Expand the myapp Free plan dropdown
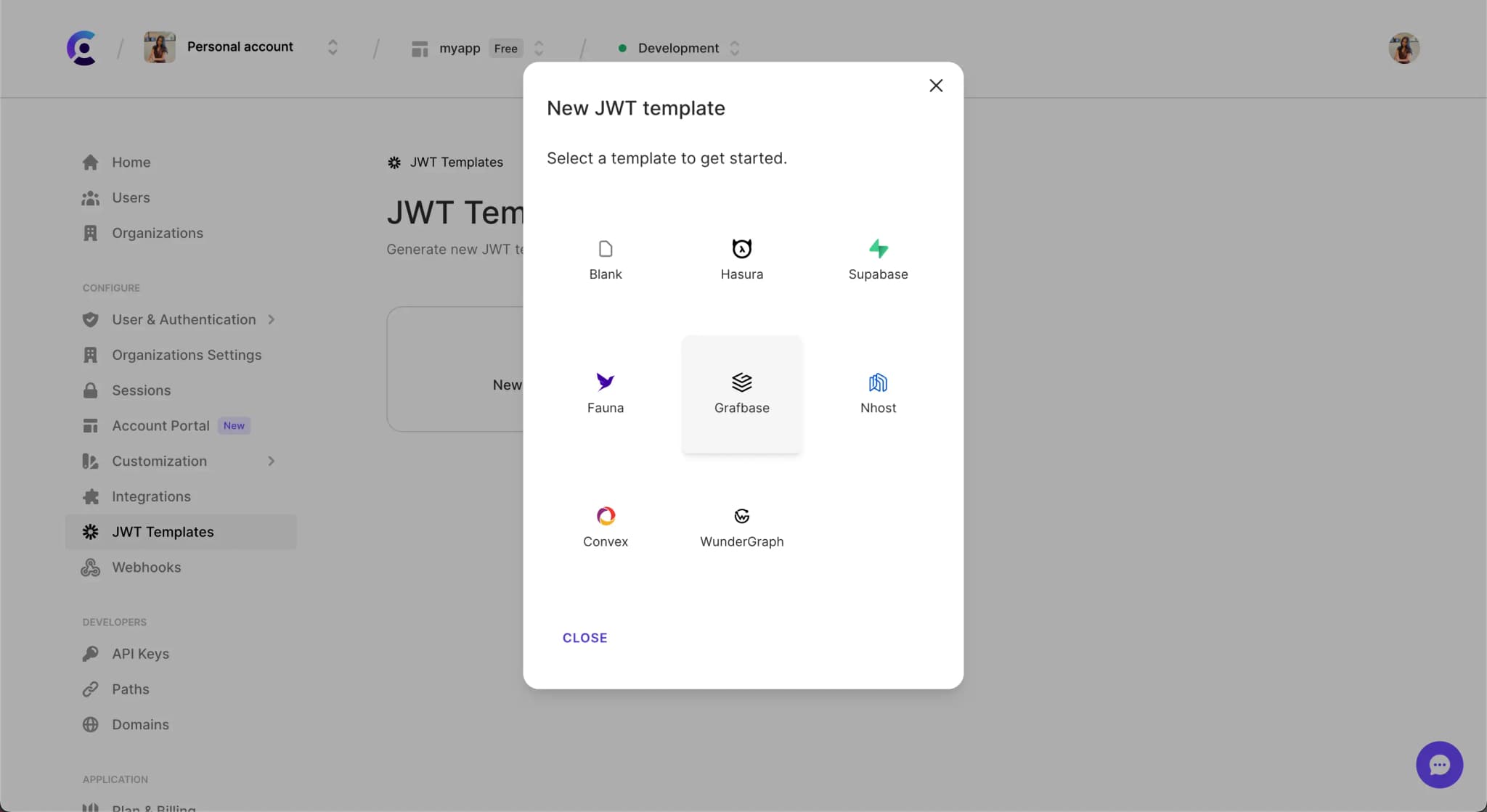The image size is (1487, 812). (538, 47)
